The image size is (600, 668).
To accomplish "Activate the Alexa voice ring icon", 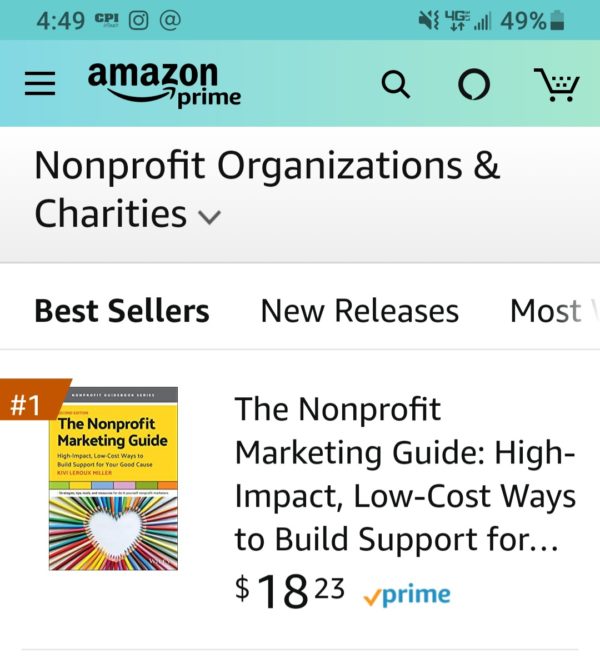I will [x=473, y=84].
